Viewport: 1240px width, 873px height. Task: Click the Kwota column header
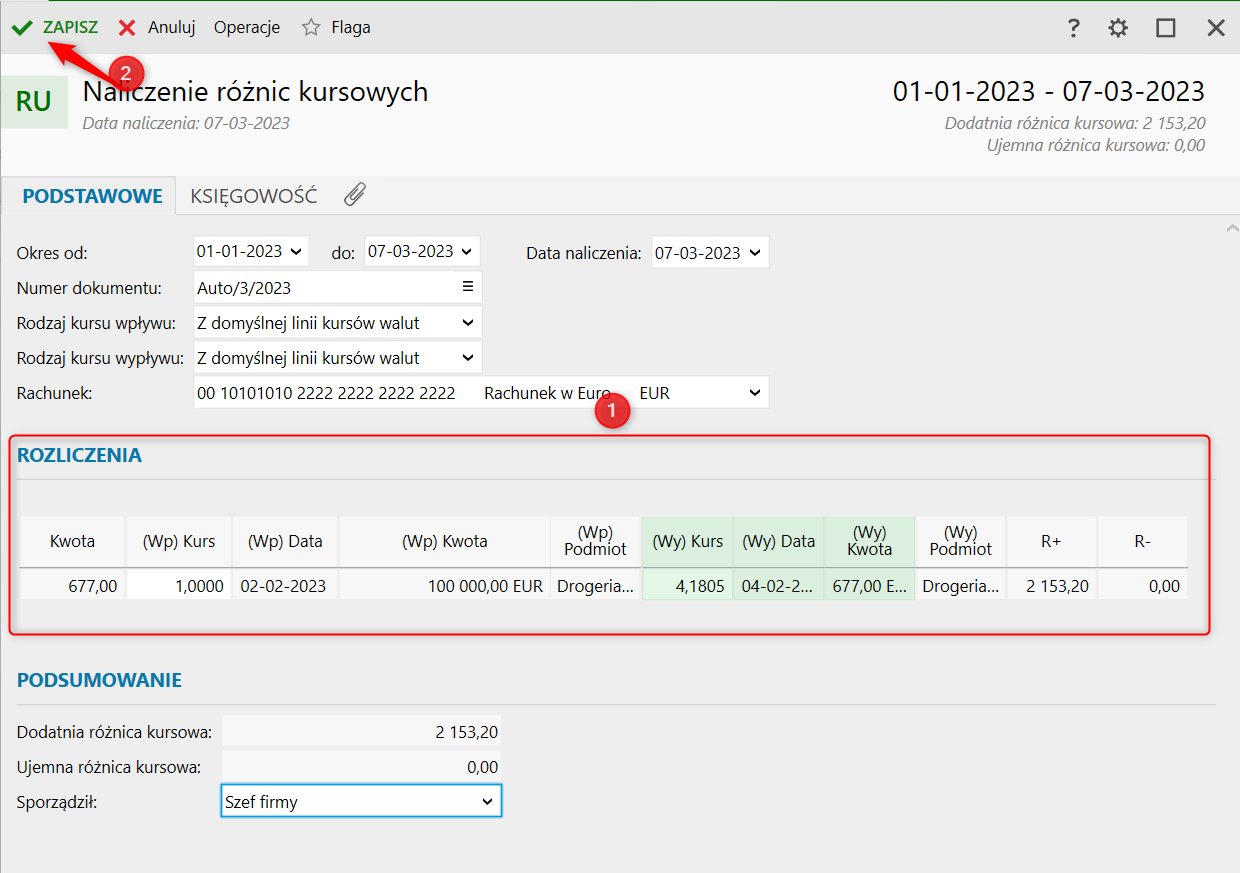72,541
